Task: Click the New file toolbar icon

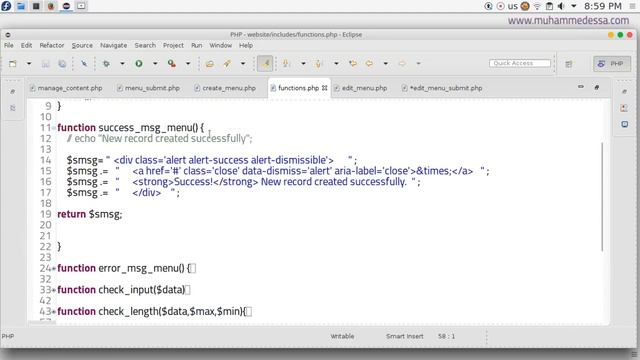Action: click(x=13, y=64)
